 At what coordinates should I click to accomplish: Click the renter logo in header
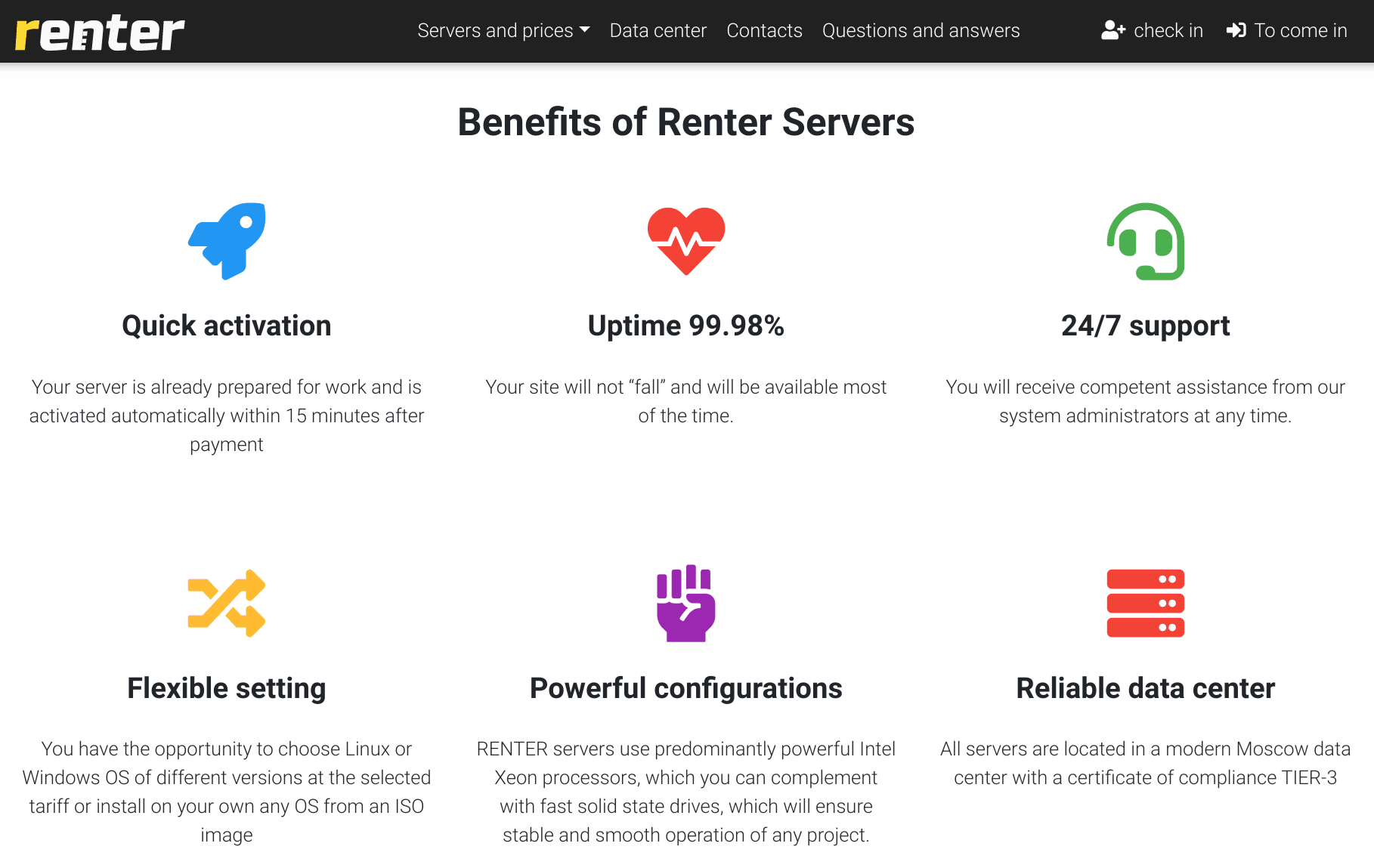tap(100, 32)
